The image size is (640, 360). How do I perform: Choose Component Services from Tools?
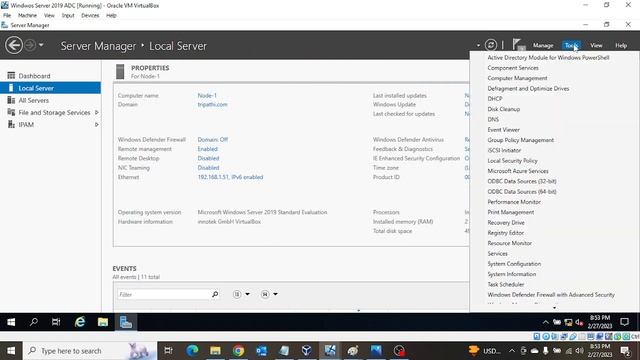coord(513,68)
